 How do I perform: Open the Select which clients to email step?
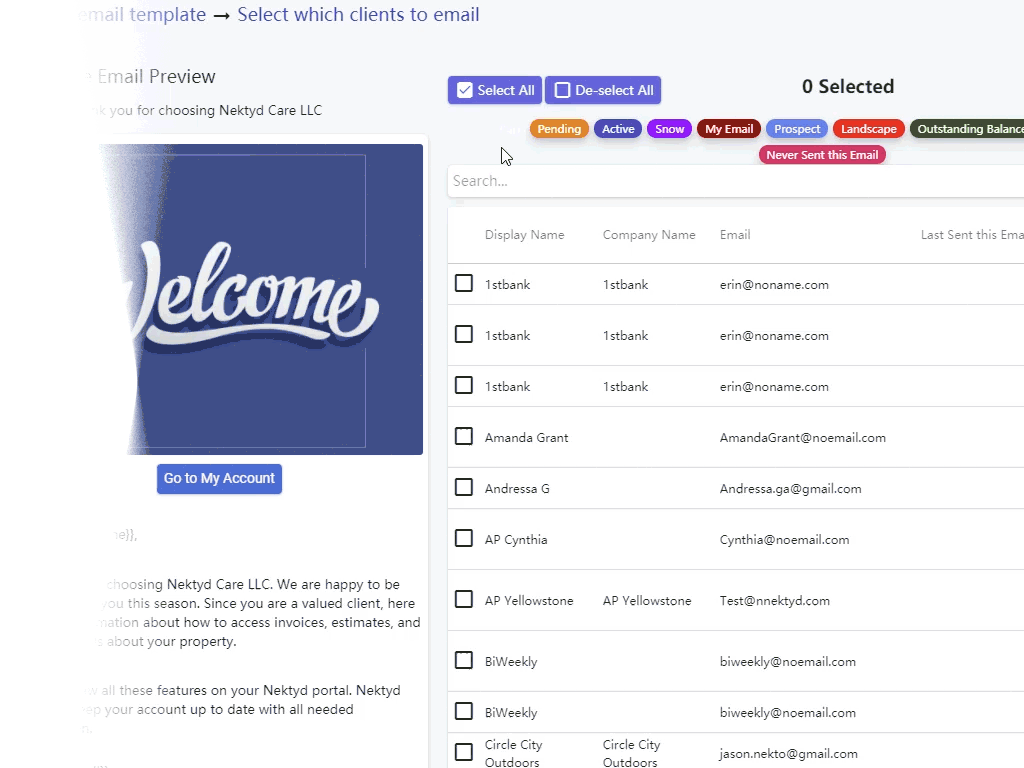pyautogui.click(x=358, y=14)
